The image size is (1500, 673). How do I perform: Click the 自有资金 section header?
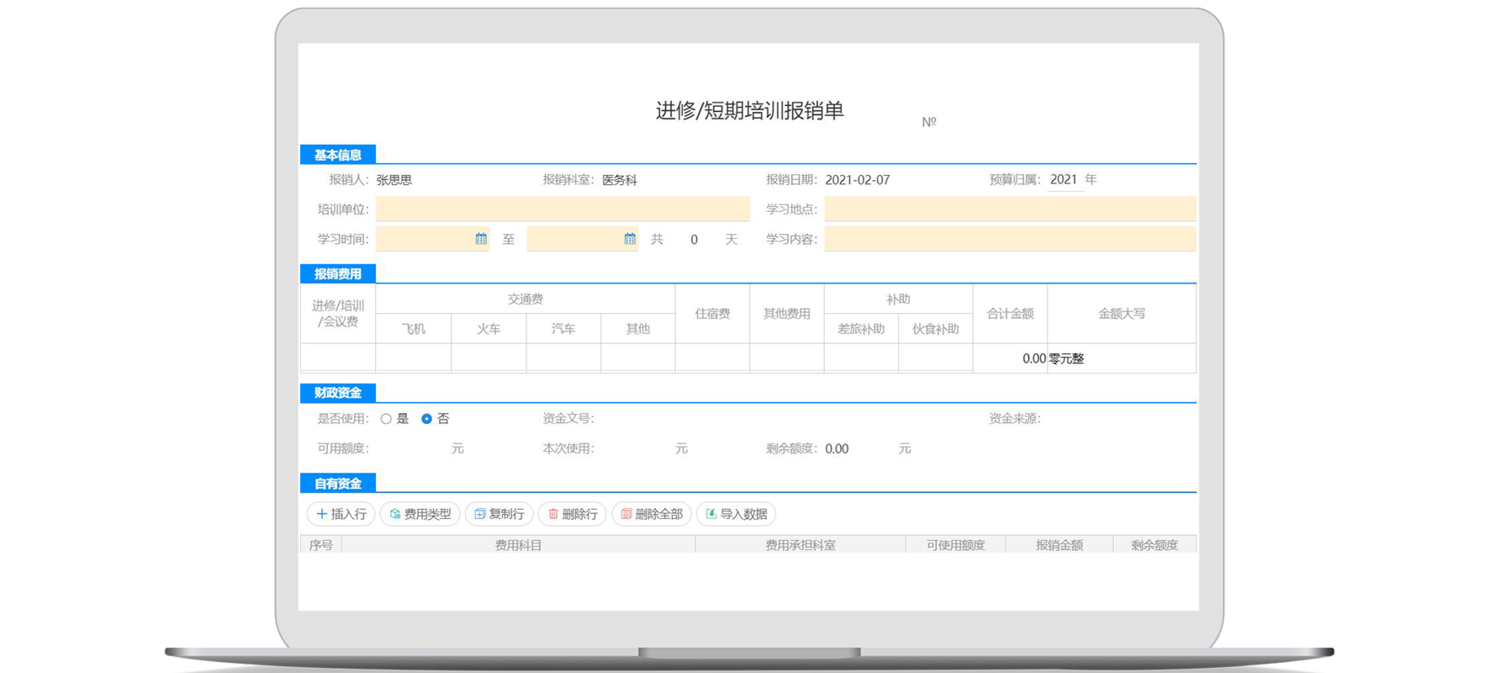(x=338, y=483)
